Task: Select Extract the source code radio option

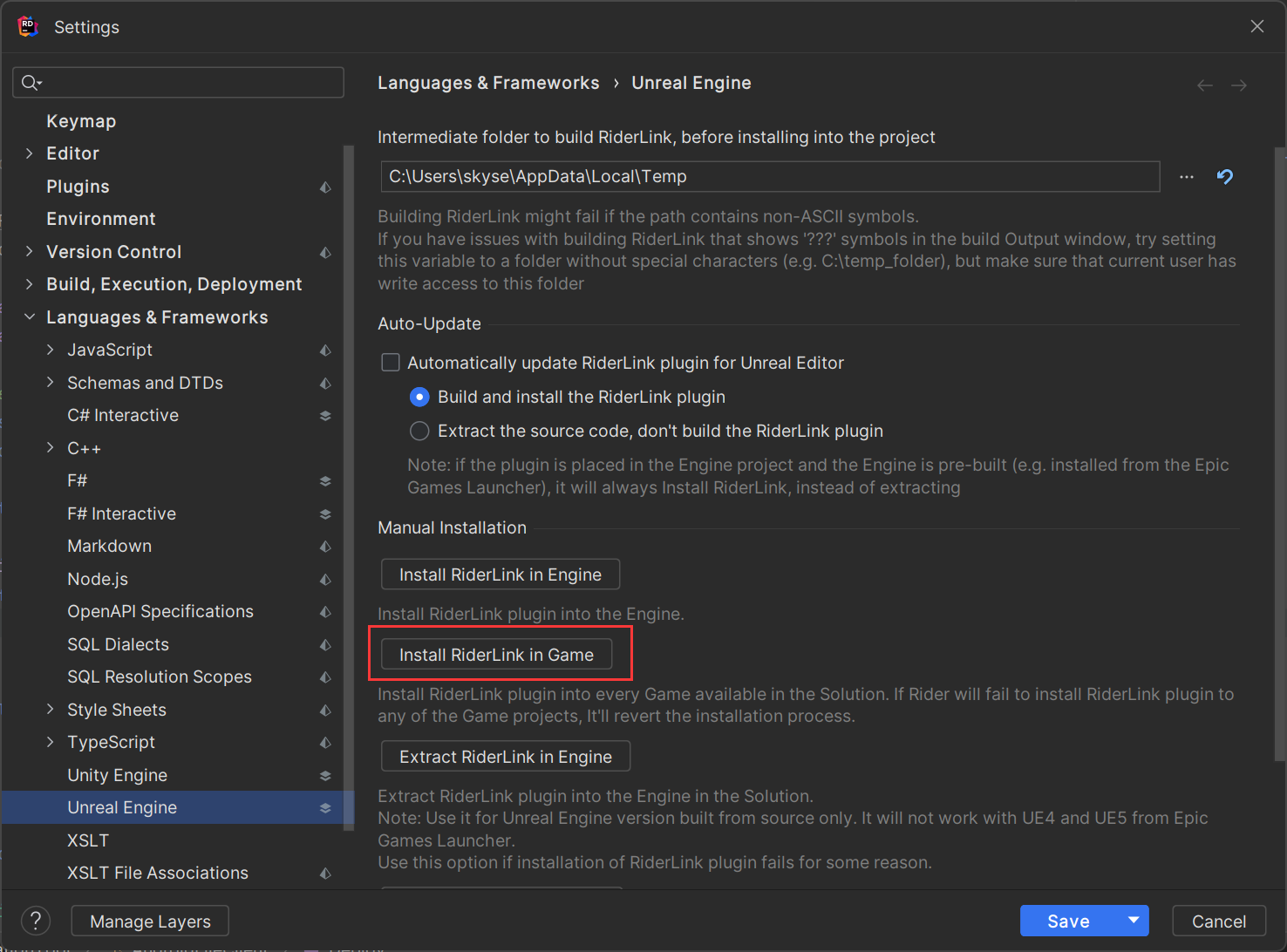Action: coord(419,432)
